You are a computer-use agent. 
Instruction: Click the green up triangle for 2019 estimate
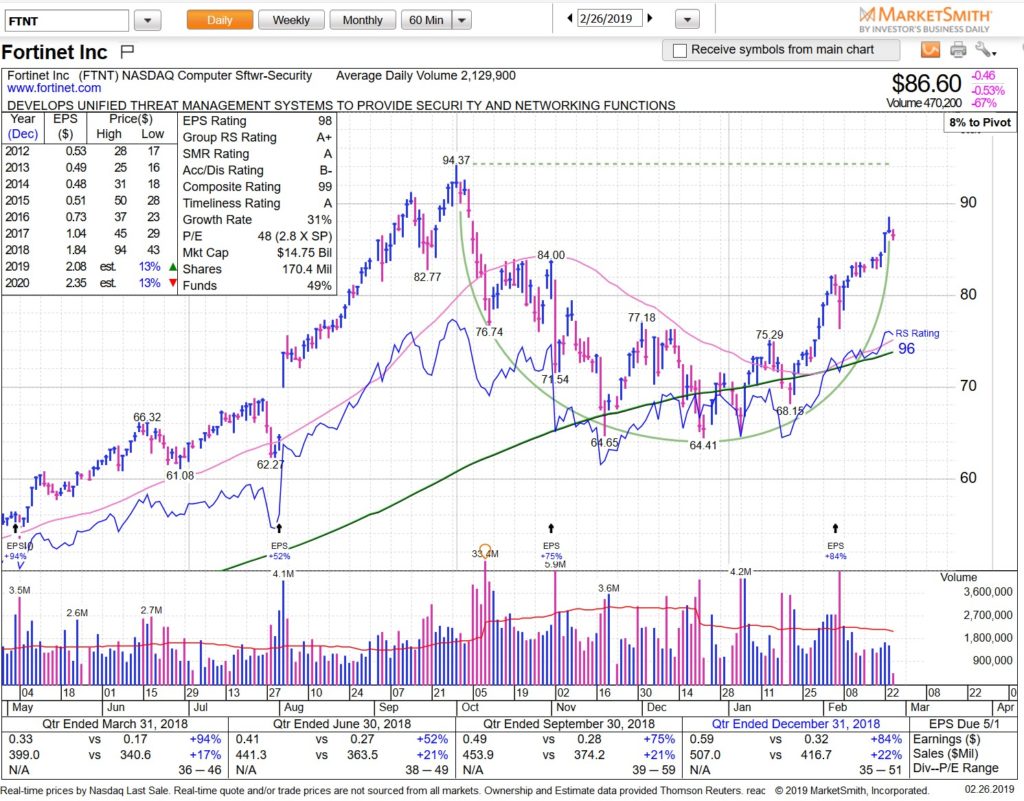[x=172, y=266]
